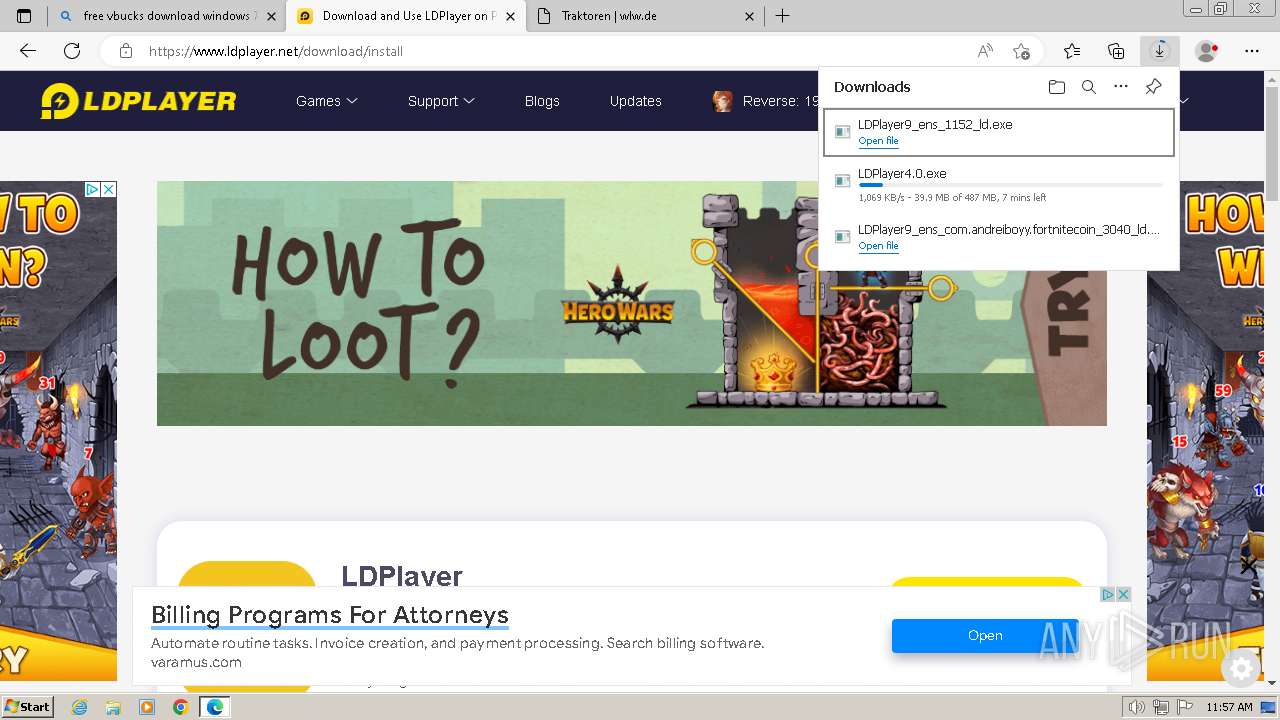The width and height of the screenshot is (1280, 720).
Task: Open the tab actions menu icon
Action: pyautogui.click(x=24, y=16)
